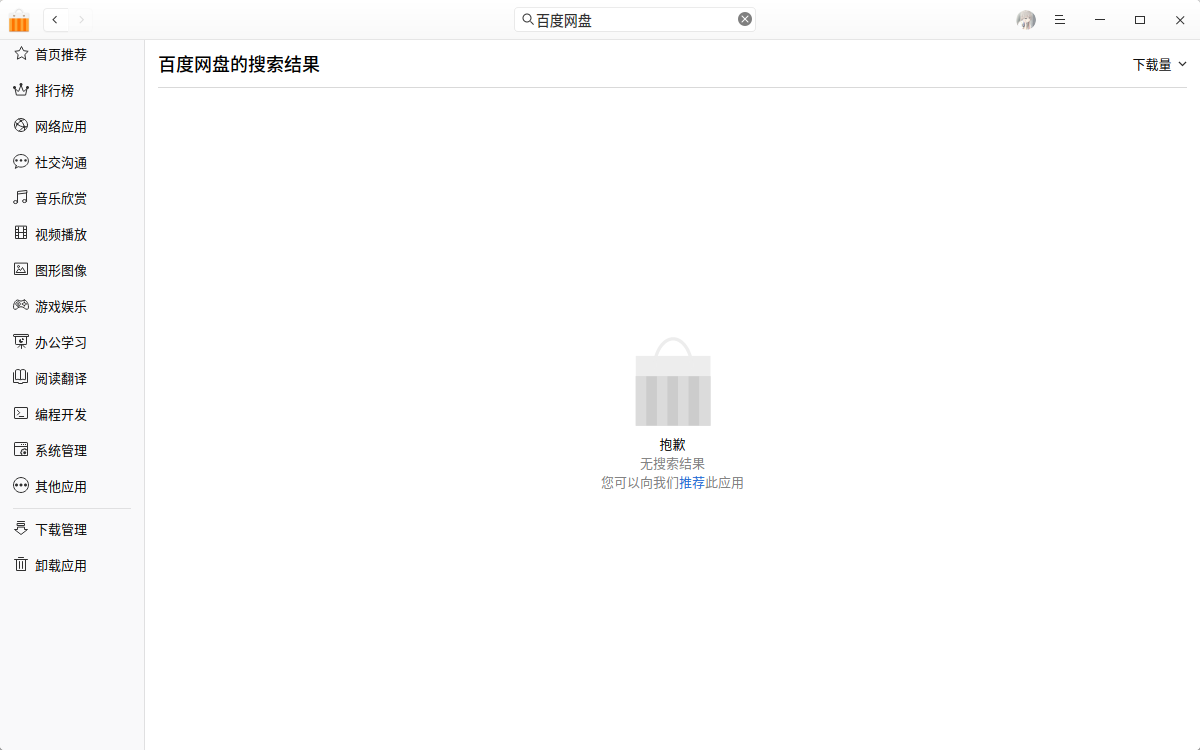Click the 推荐 link to recommend app
Image resolution: width=1200 pixels, height=750 pixels.
point(692,483)
